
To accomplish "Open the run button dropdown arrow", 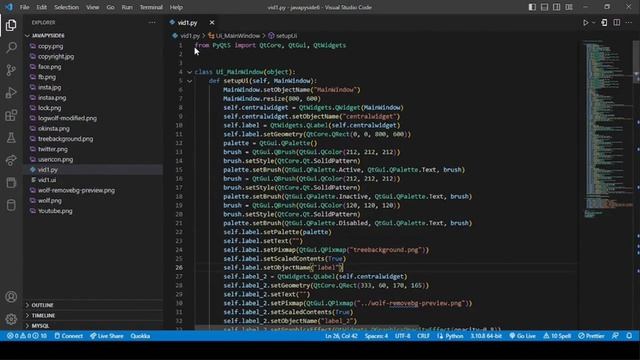I will click(593, 23).
